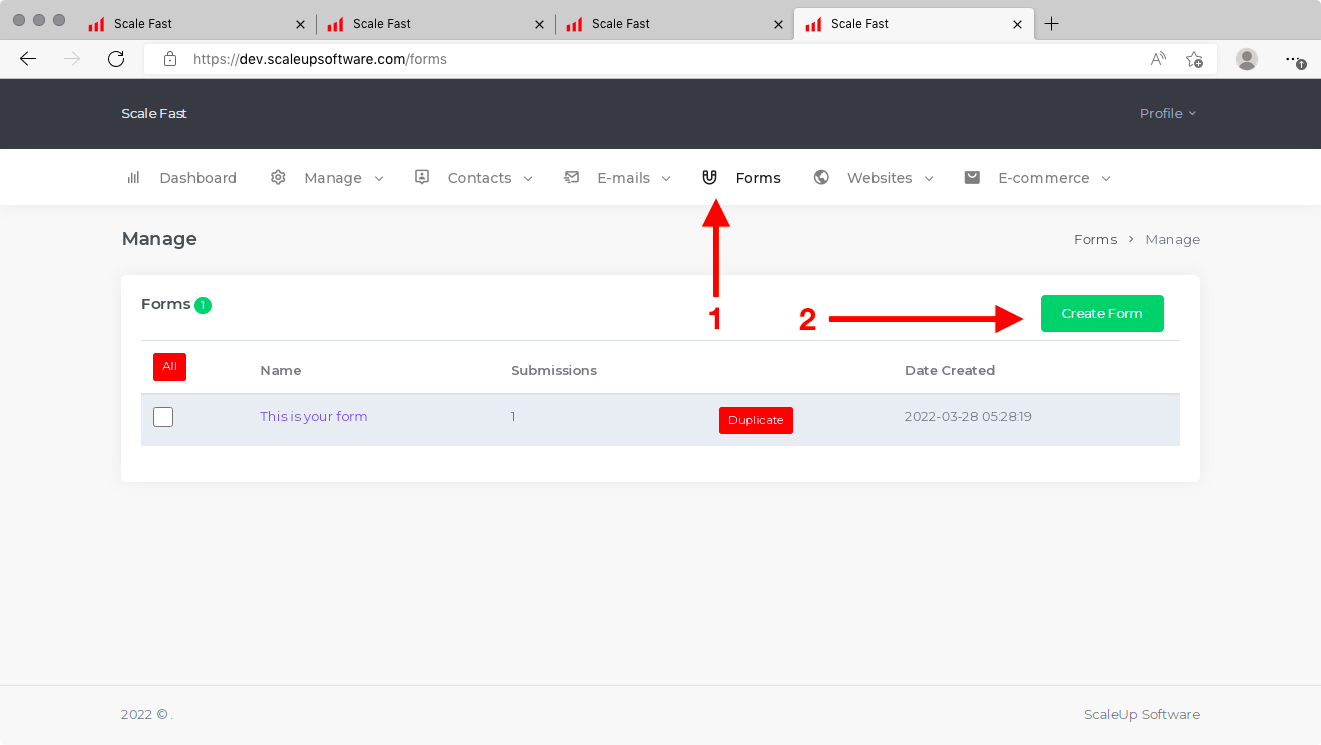The height and width of the screenshot is (745, 1321).
Task: Open the browser profile avatar
Action: (1247, 59)
